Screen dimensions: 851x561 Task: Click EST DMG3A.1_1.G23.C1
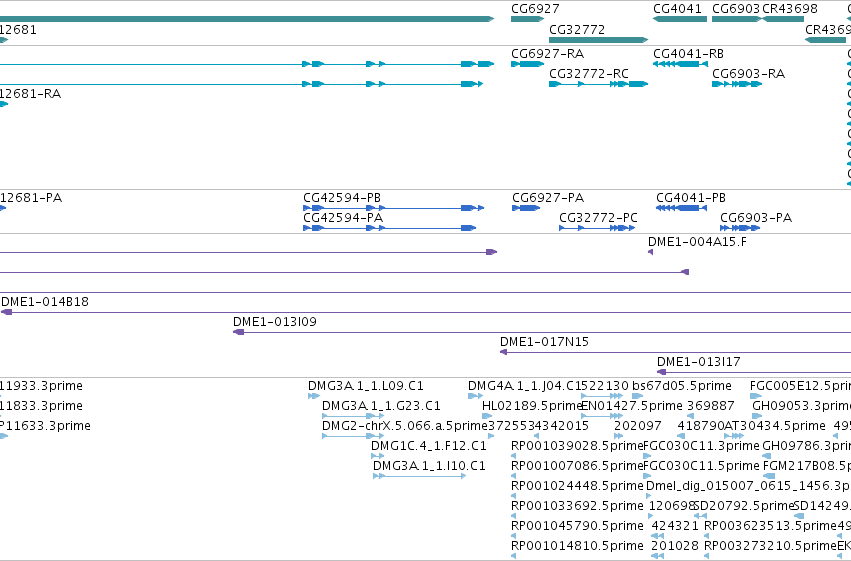tap(353, 416)
